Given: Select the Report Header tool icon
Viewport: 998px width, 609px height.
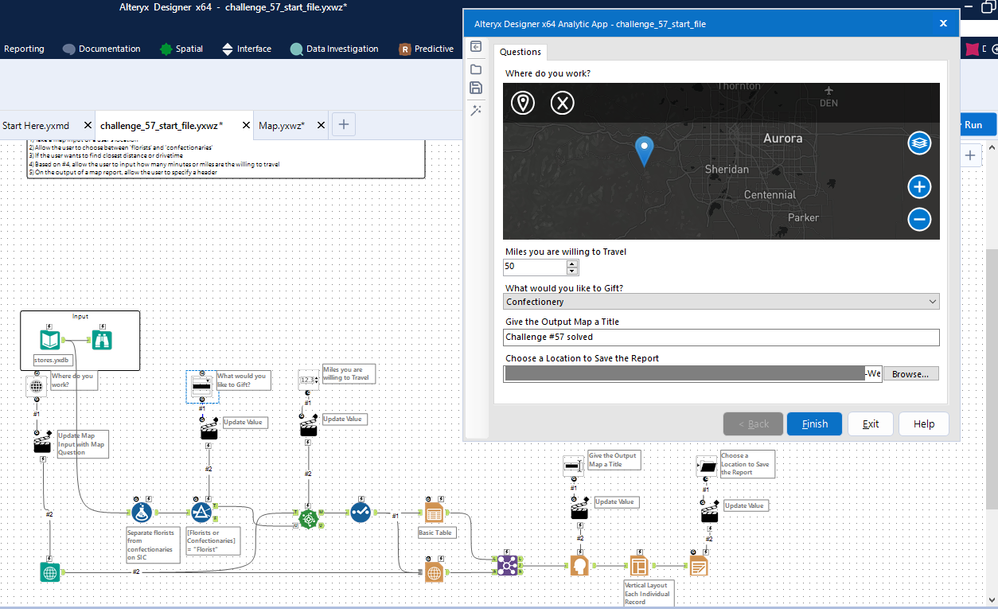Looking at the screenshot, I should (579, 565).
